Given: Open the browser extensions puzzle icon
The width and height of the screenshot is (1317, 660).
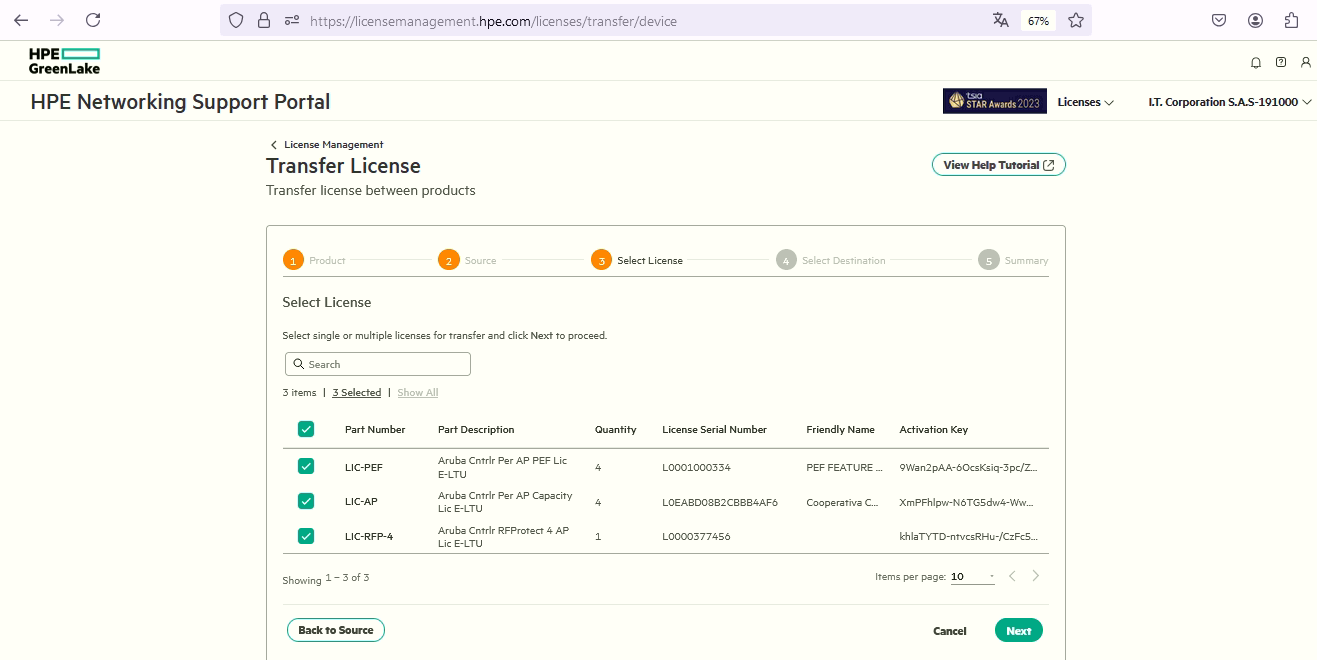Looking at the screenshot, I should click(x=1292, y=20).
